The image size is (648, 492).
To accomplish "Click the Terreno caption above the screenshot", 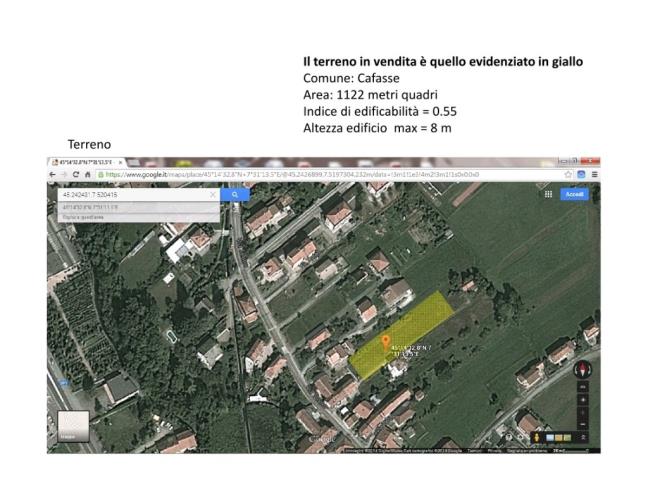I will tap(89, 145).
